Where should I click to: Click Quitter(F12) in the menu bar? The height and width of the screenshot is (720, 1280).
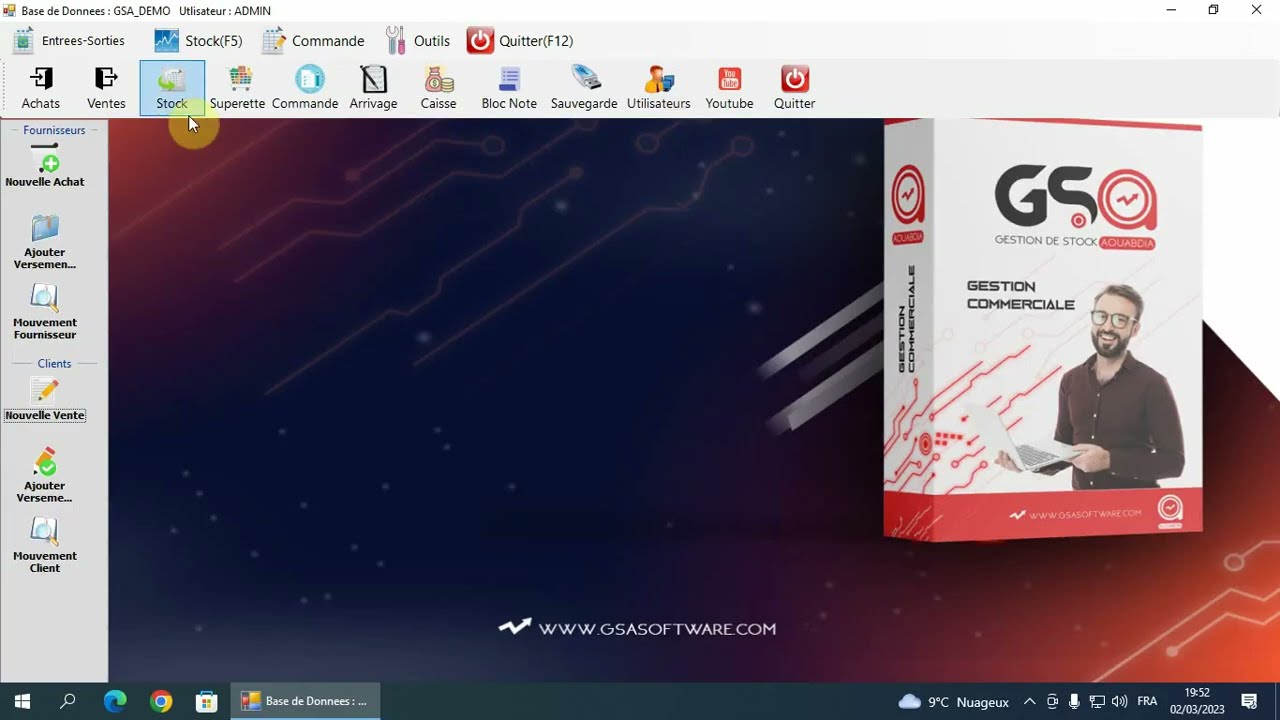[520, 41]
